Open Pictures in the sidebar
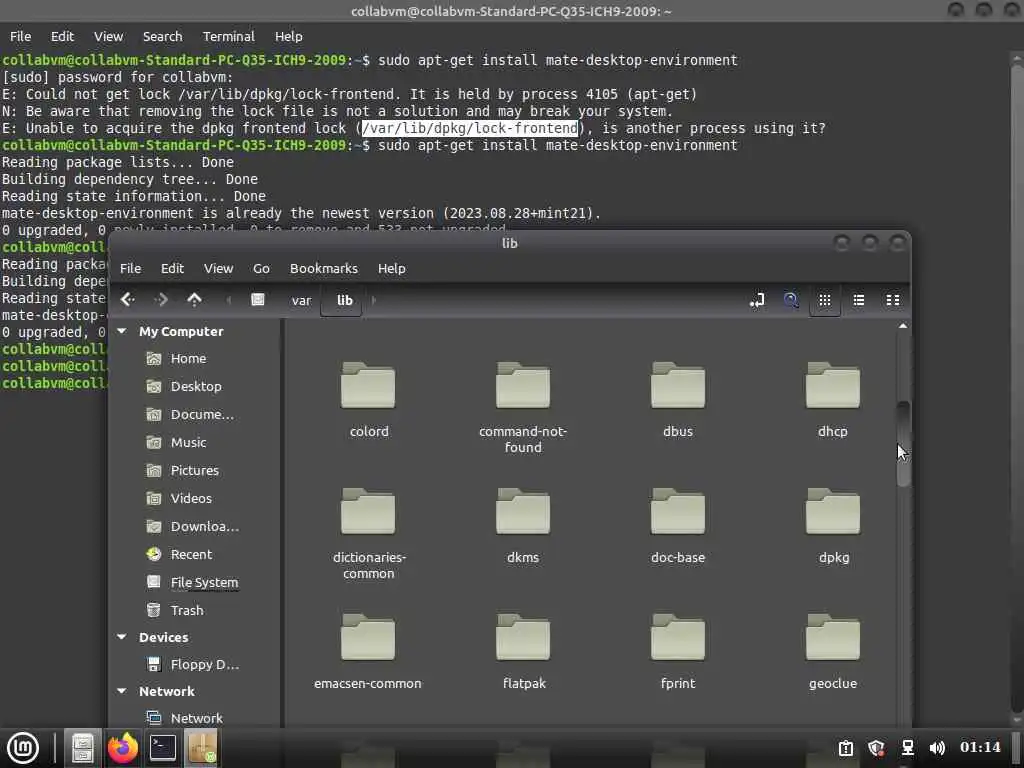This screenshot has width=1024, height=768. pyautogui.click(x=195, y=470)
